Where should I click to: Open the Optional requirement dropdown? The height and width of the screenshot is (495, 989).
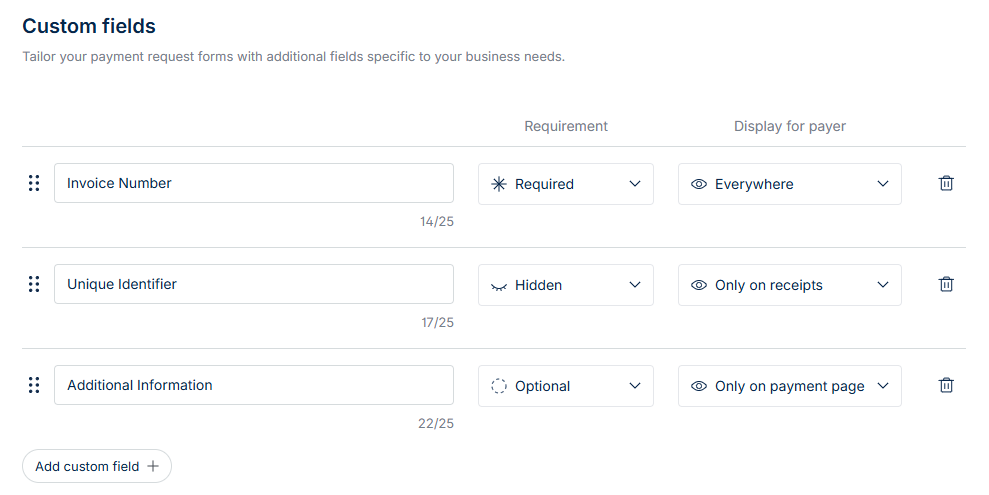[x=566, y=386]
